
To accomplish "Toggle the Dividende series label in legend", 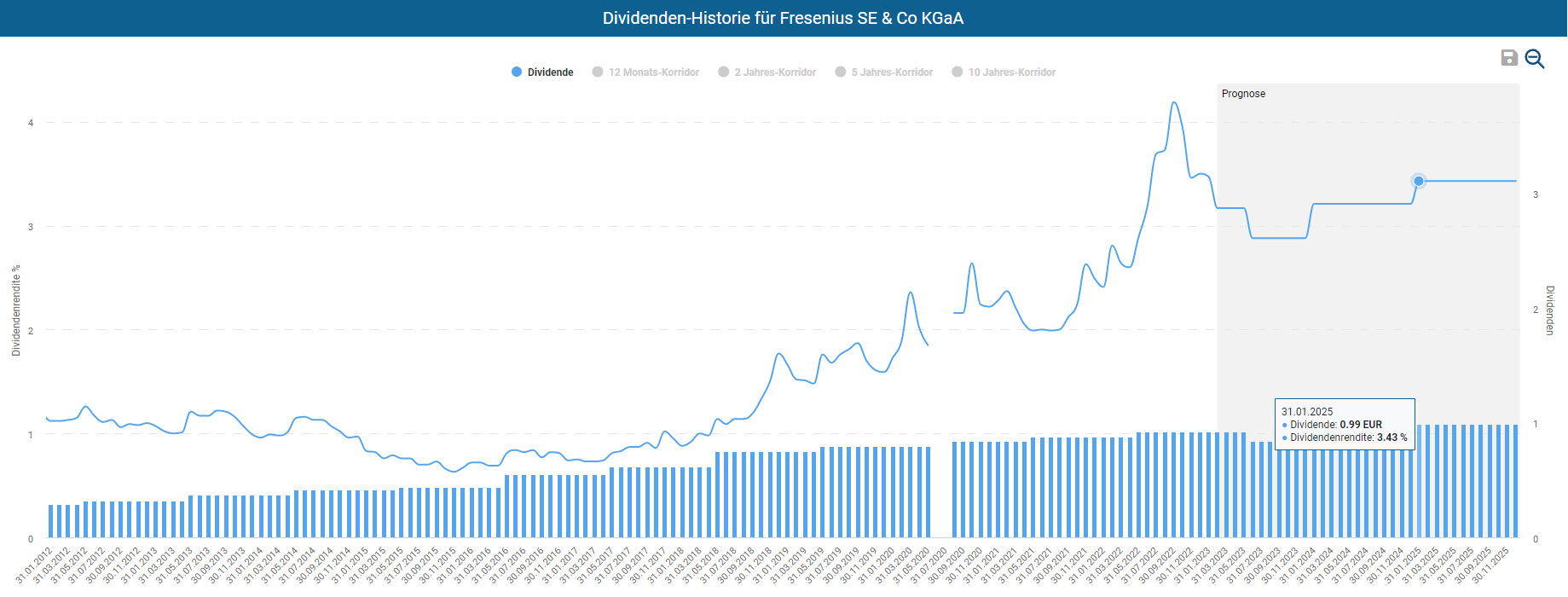I will 550,72.
